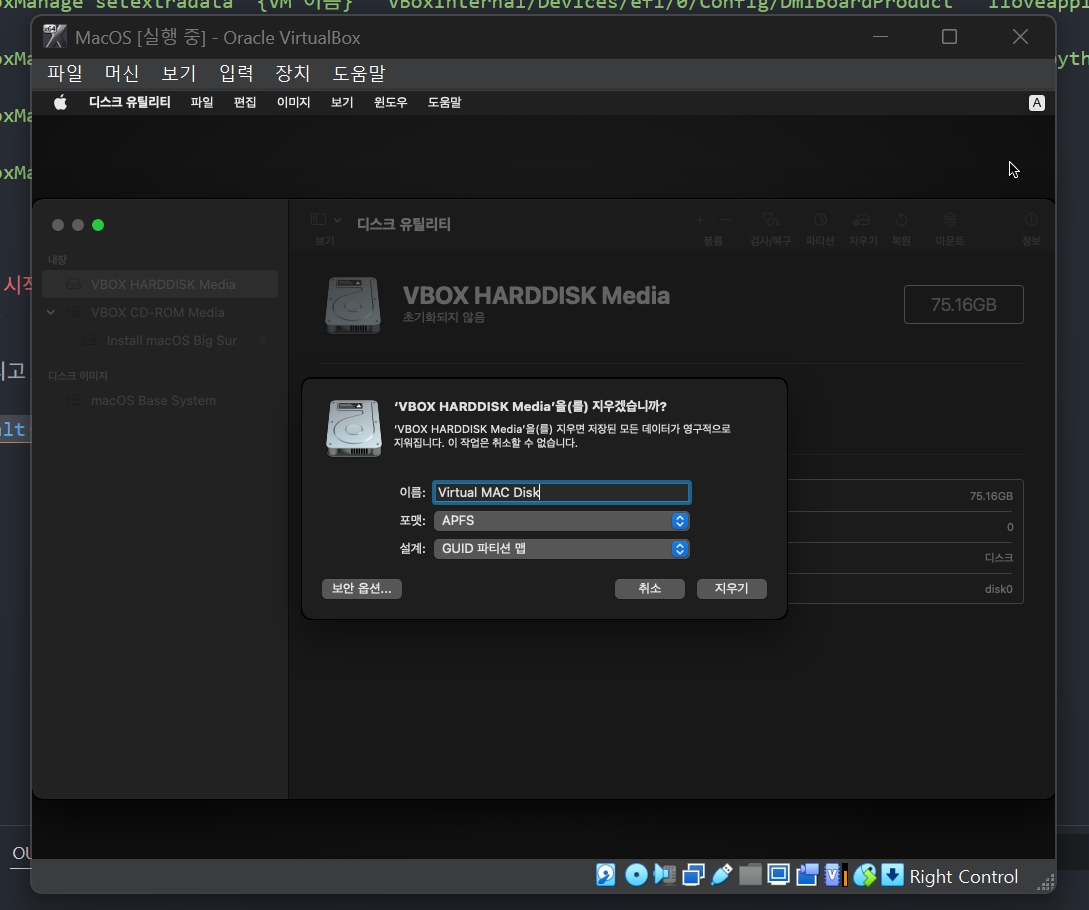Image resolution: width=1089 pixels, height=910 pixels.
Task: Select VBOX CD-ROM Media in sidebar
Action: point(160,313)
